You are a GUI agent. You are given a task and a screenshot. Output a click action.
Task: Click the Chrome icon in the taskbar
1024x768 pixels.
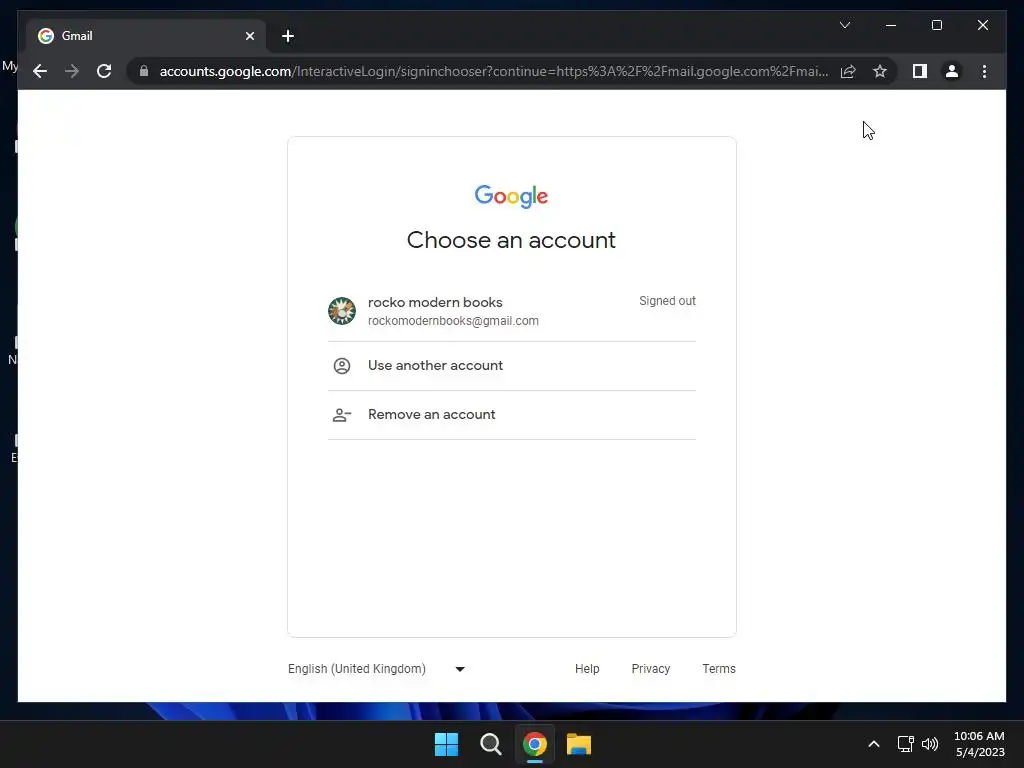(x=534, y=744)
